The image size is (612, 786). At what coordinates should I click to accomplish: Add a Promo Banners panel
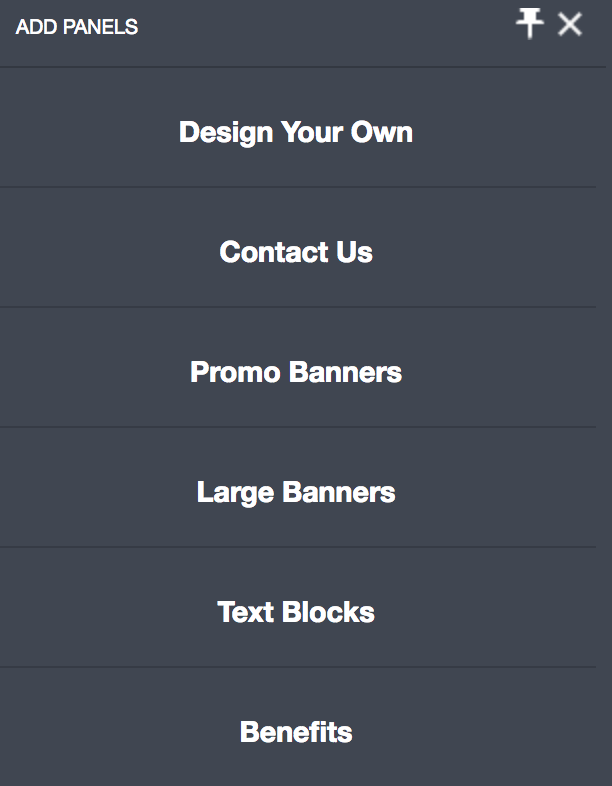(x=296, y=372)
